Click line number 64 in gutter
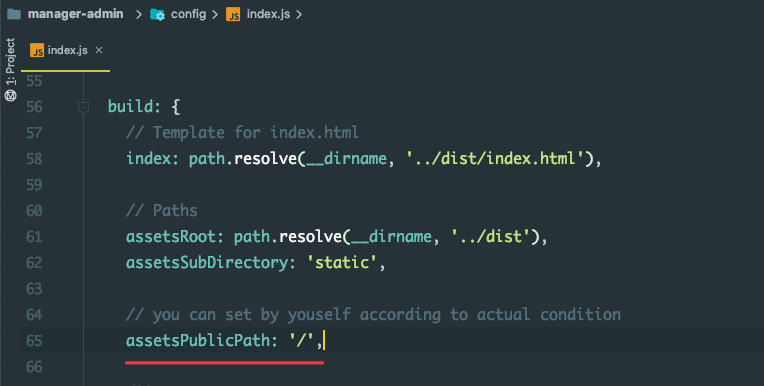The image size is (764, 386). 34,315
